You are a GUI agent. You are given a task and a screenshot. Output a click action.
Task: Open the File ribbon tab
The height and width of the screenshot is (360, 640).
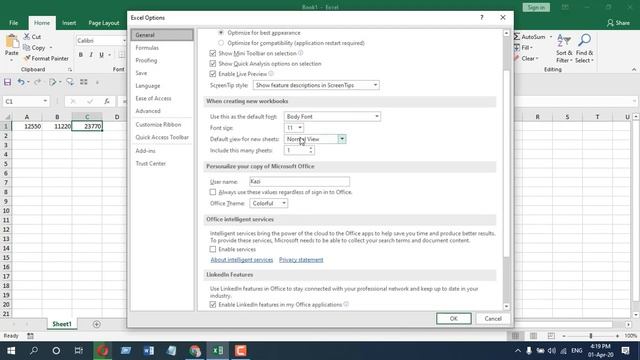(13, 23)
